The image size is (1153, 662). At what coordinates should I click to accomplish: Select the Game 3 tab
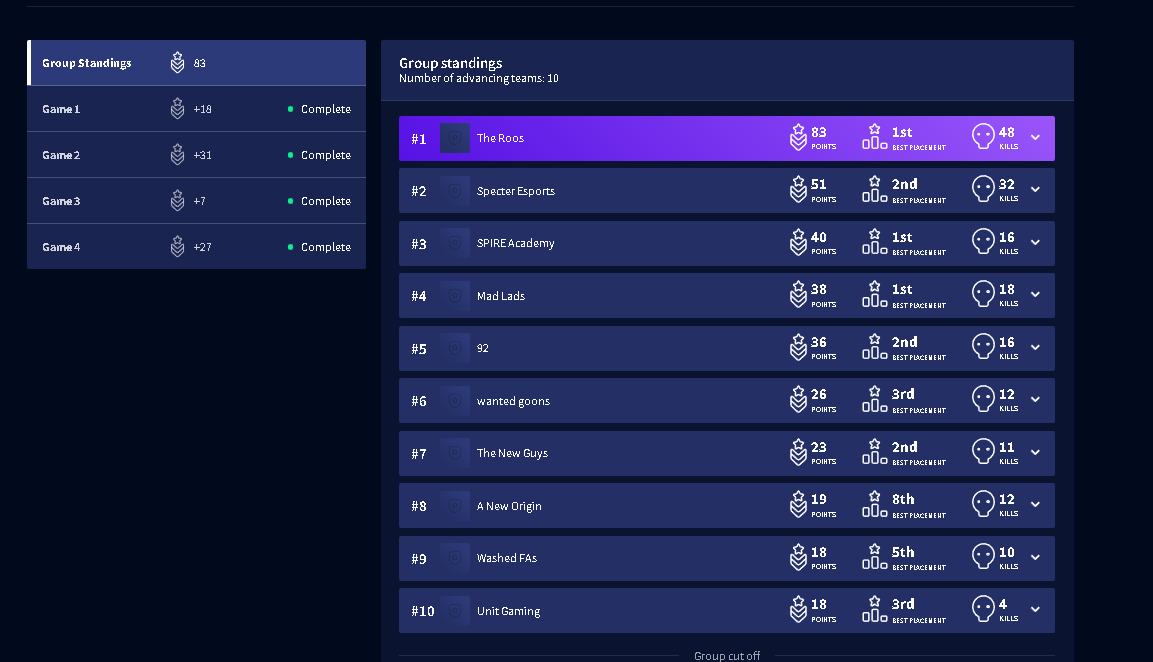pyautogui.click(x=196, y=201)
